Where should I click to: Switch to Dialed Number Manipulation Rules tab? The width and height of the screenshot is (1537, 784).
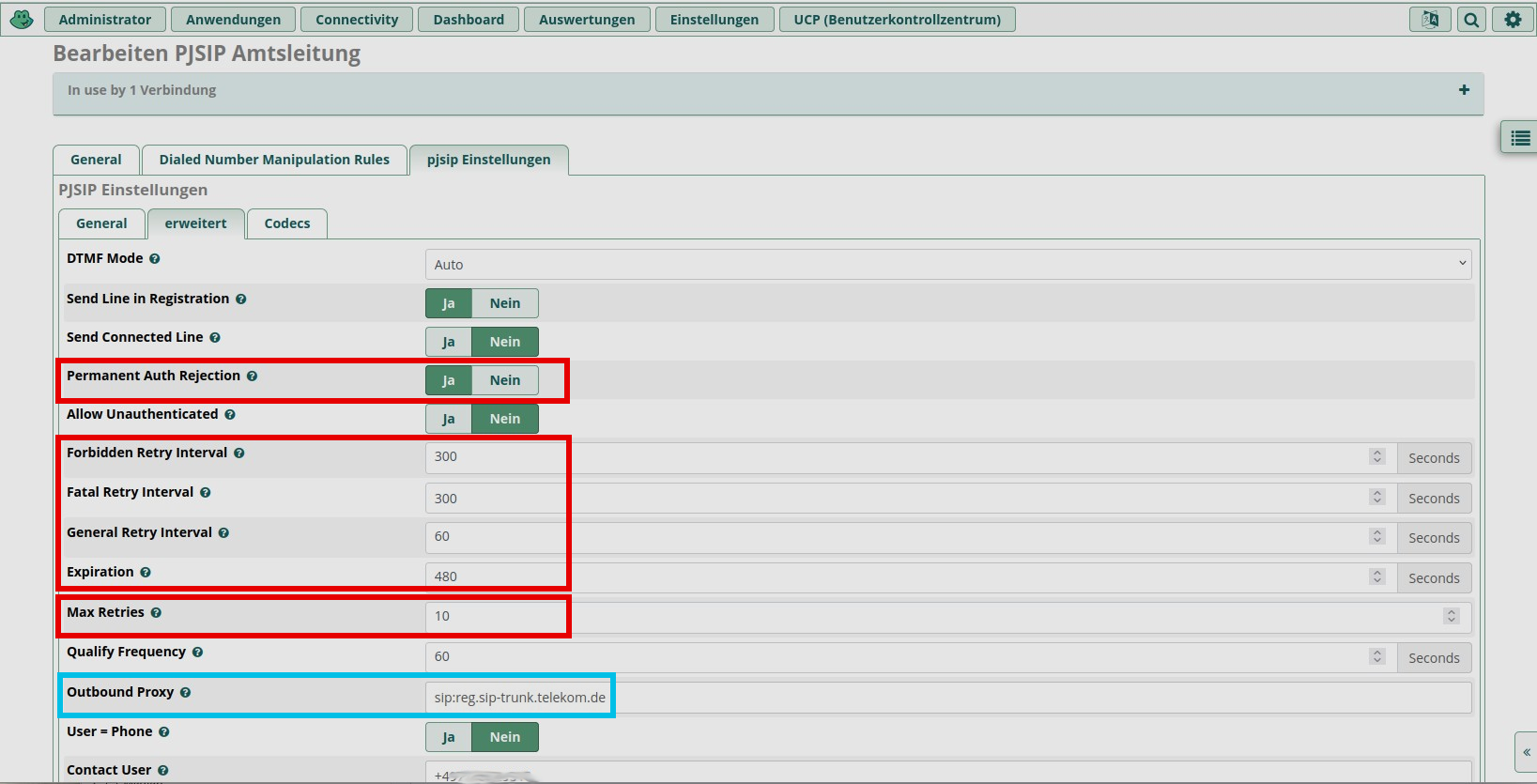click(274, 160)
